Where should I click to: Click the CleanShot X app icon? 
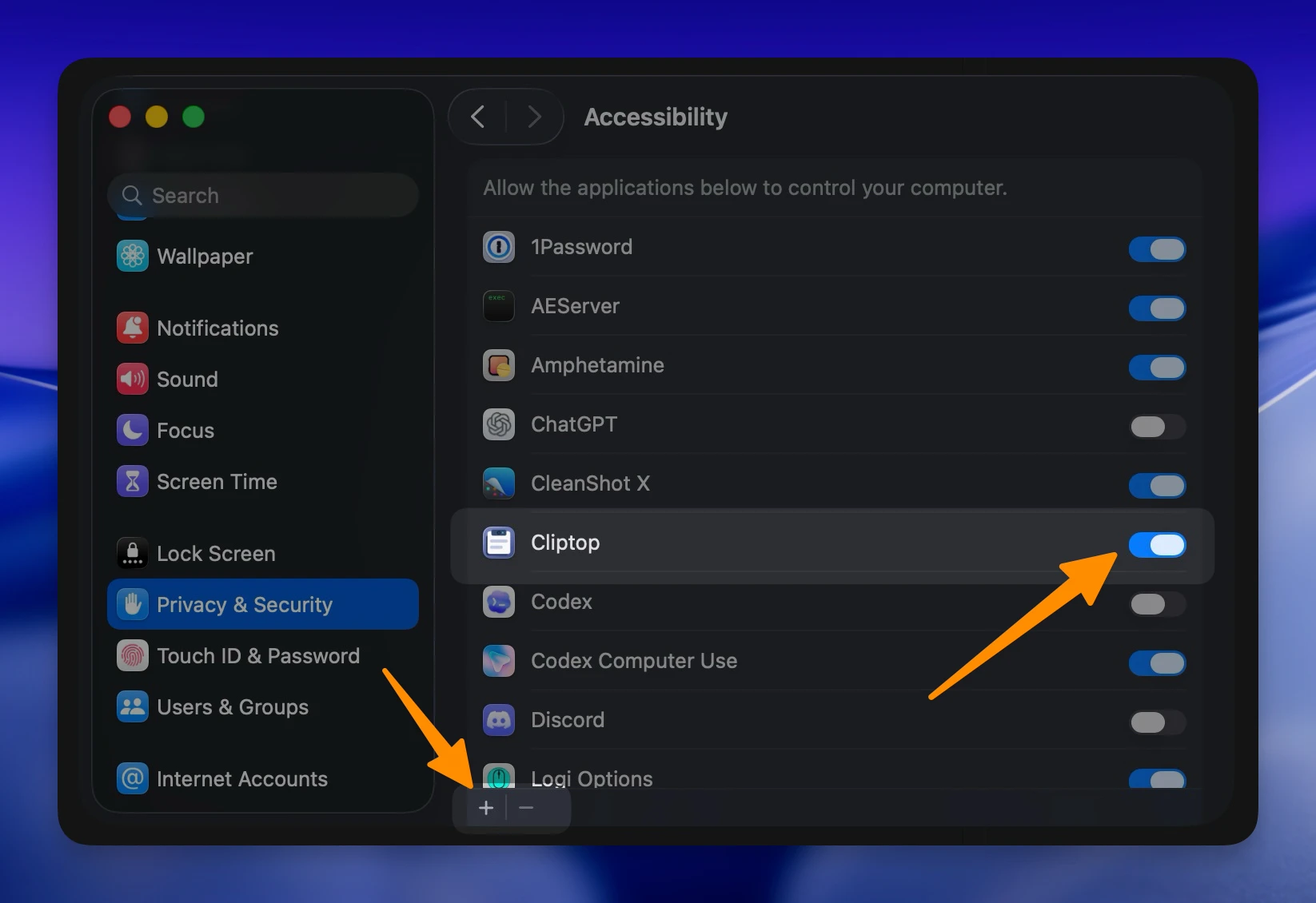pos(499,483)
